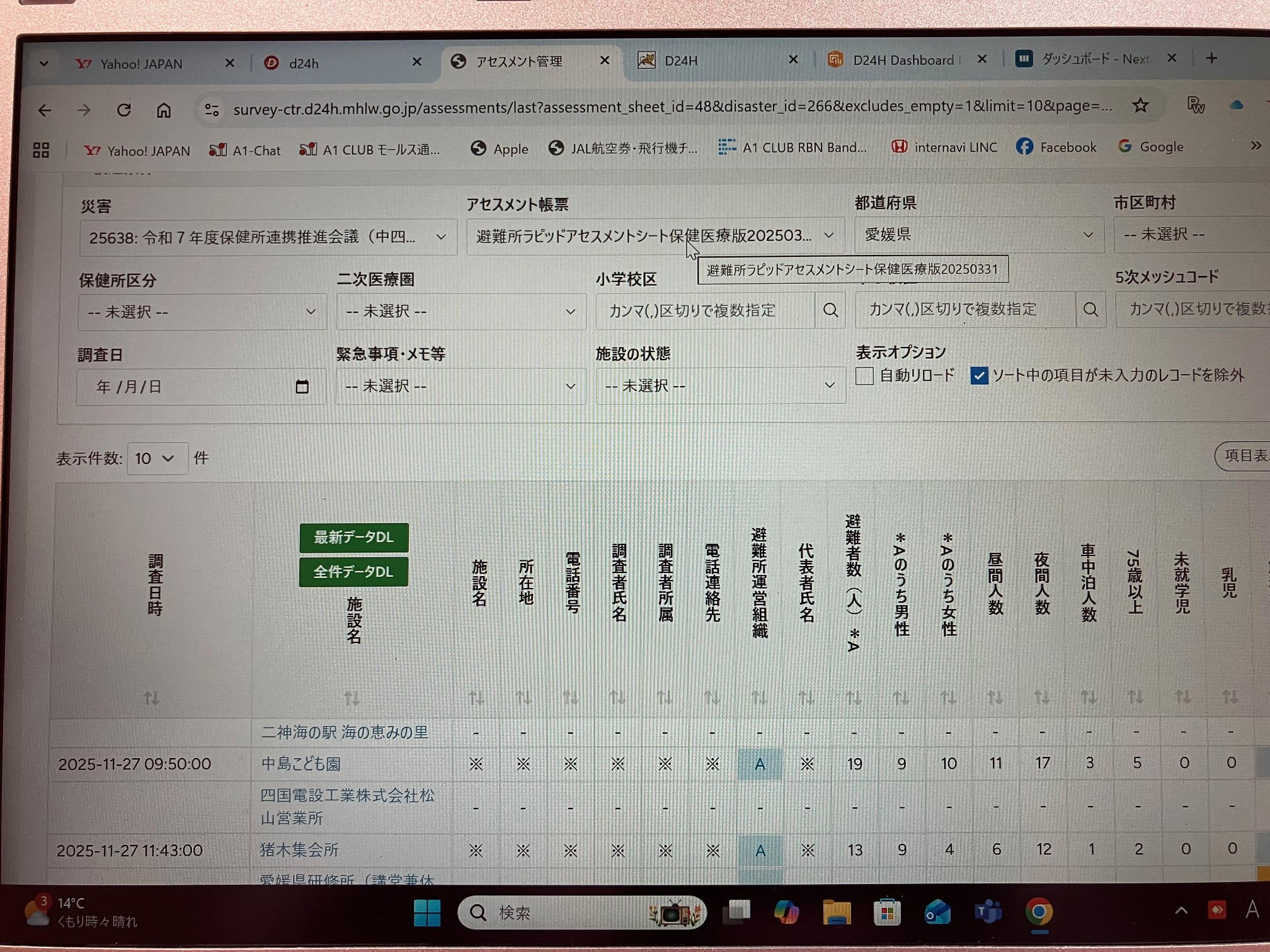Open the Chrome icon in the taskbar

pyautogui.click(x=1038, y=912)
